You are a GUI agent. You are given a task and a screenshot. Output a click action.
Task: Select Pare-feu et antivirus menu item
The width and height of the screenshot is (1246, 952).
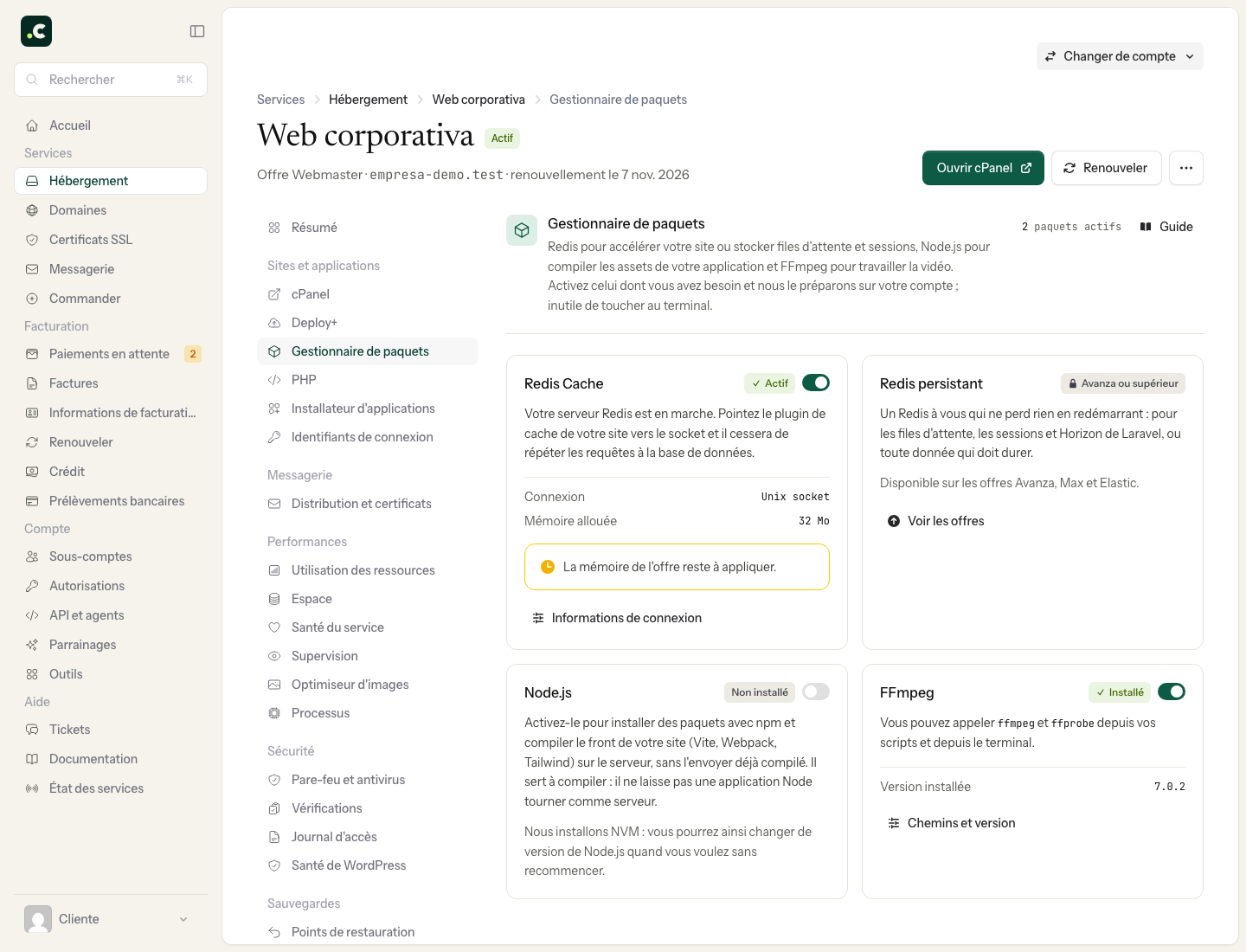[368, 780]
